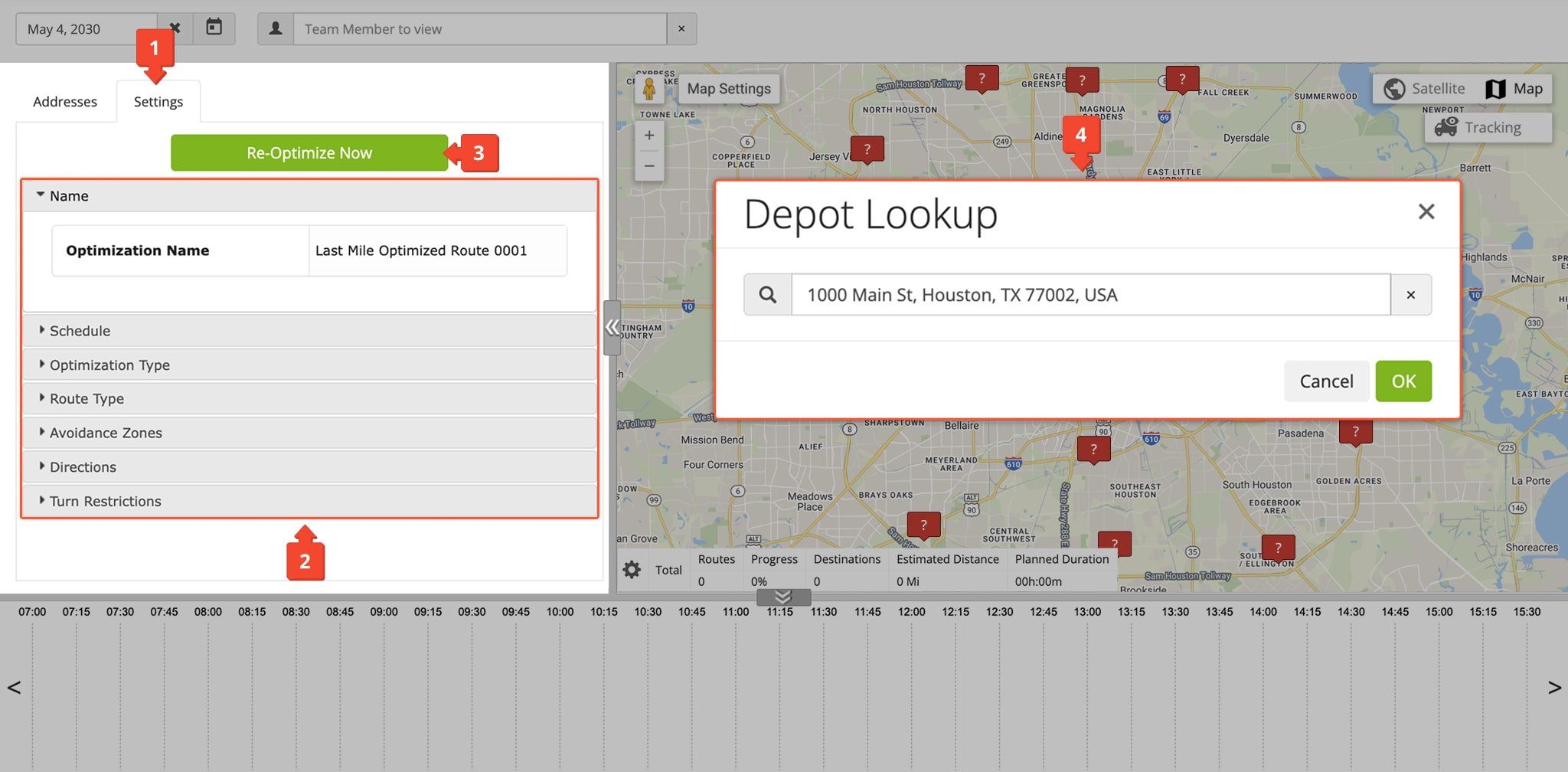Click the 07:00 timeline marker
Screen dimensions: 1568x772
coord(32,611)
